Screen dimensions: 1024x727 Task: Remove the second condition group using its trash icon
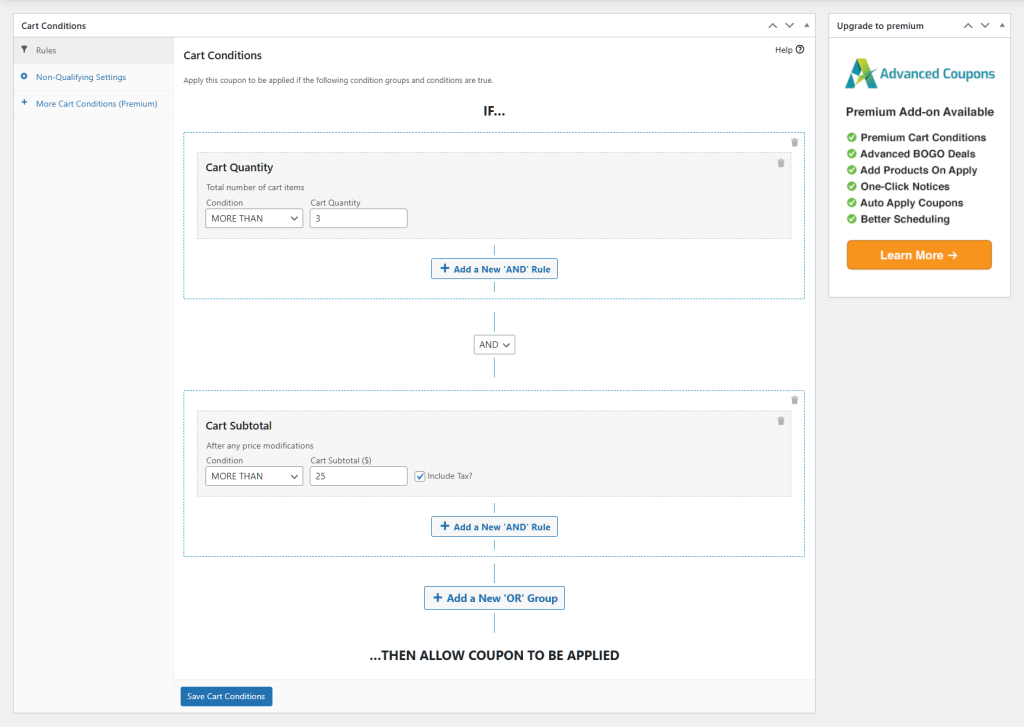pos(795,399)
